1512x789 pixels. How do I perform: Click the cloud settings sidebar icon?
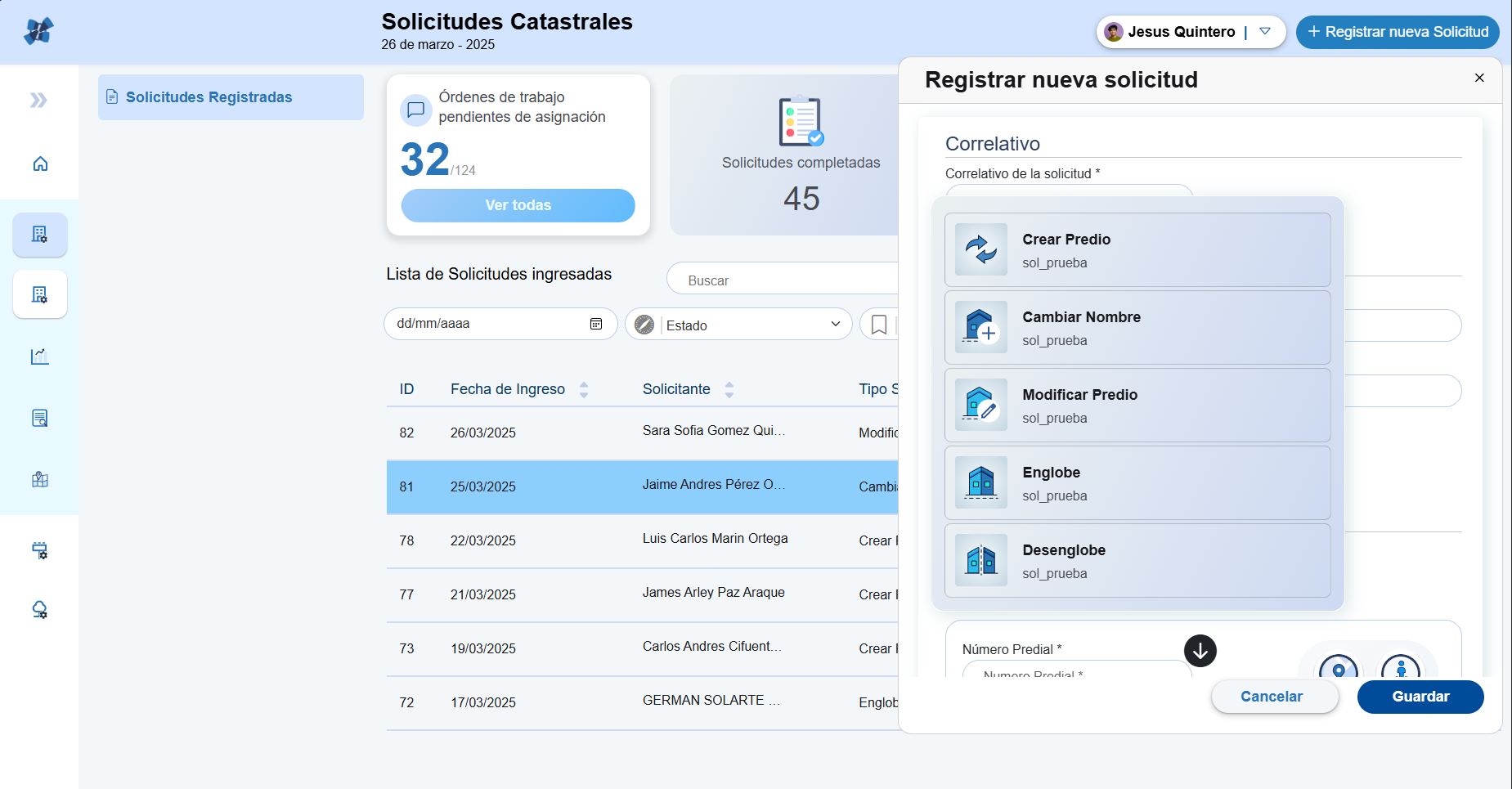point(40,610)
